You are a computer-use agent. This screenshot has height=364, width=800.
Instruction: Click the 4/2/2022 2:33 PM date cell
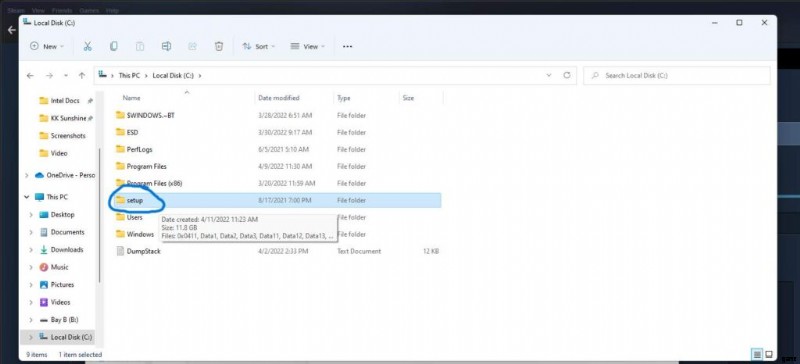tap(283, 251)
